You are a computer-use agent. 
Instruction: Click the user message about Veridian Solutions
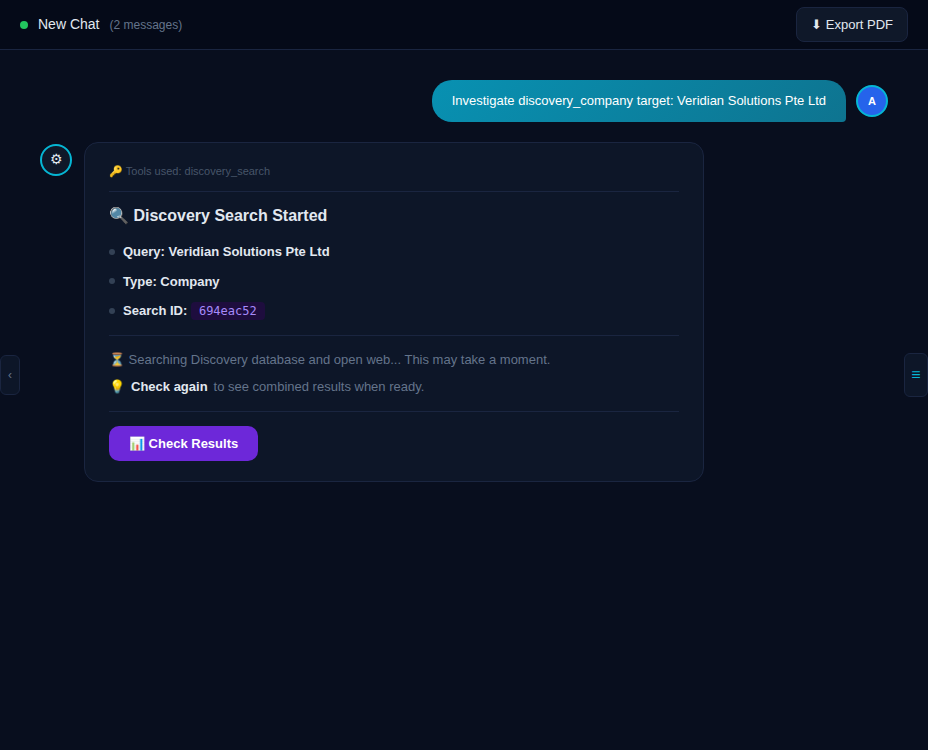point(638,101)
